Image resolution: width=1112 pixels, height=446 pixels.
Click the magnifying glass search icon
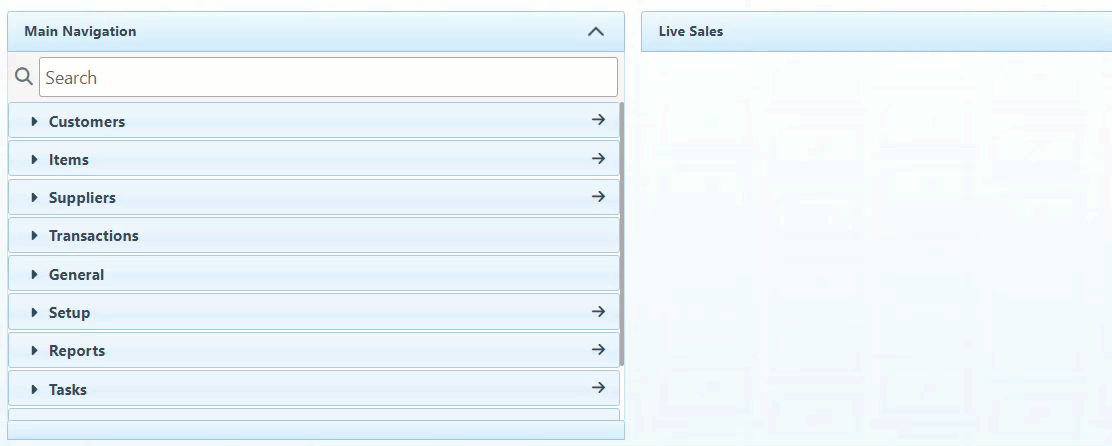tap(24, 77)
